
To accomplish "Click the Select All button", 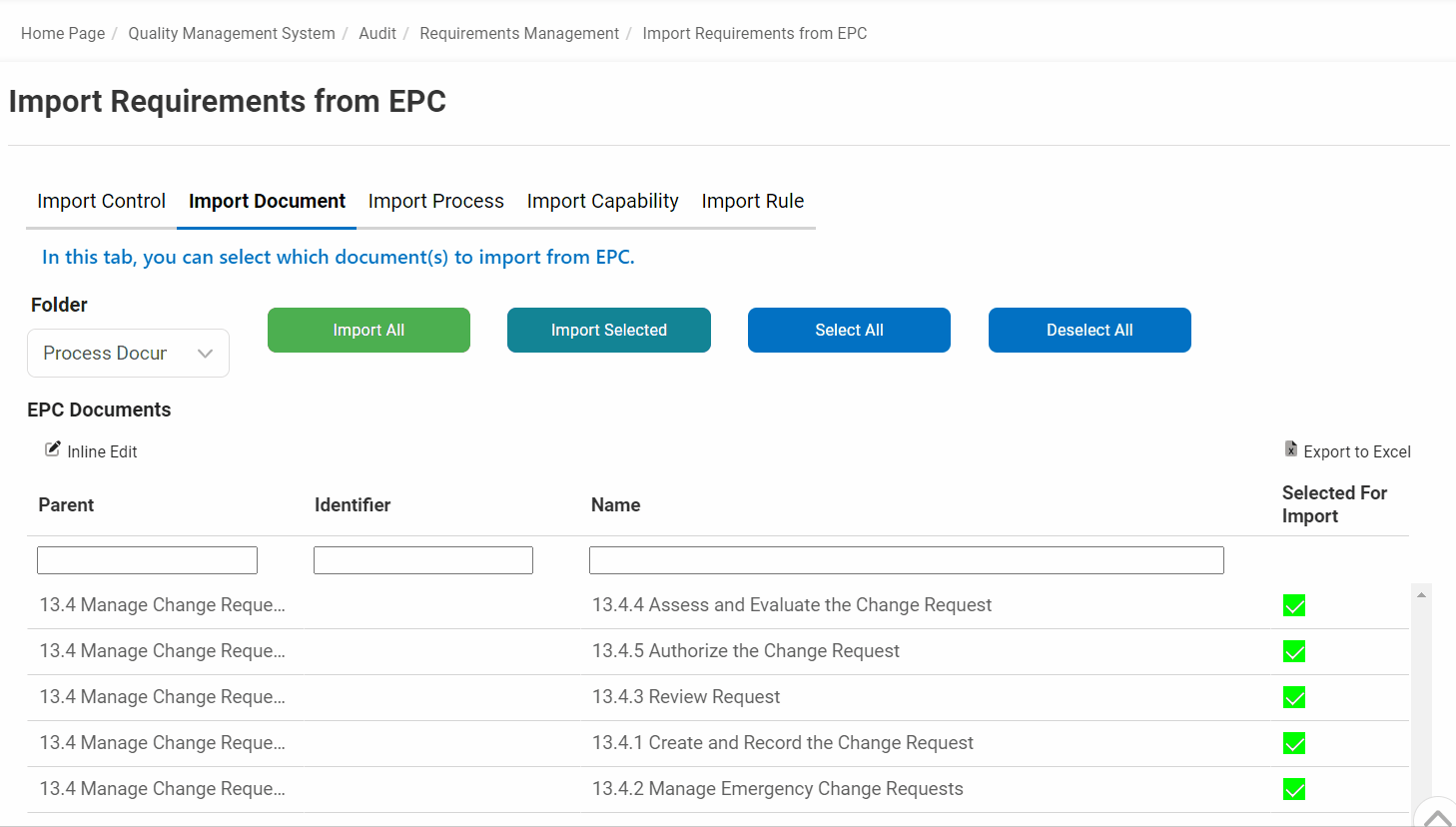I will [849, 331].
